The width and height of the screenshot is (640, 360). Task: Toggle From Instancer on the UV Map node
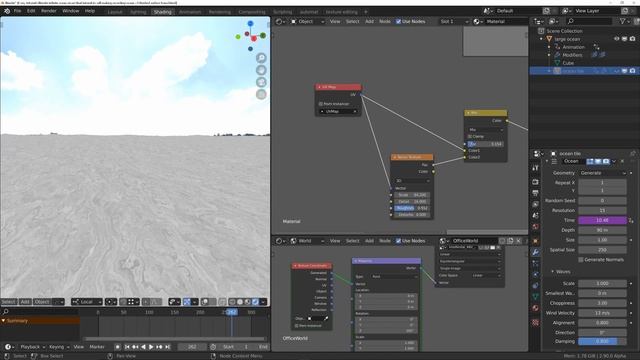point(321,104)
